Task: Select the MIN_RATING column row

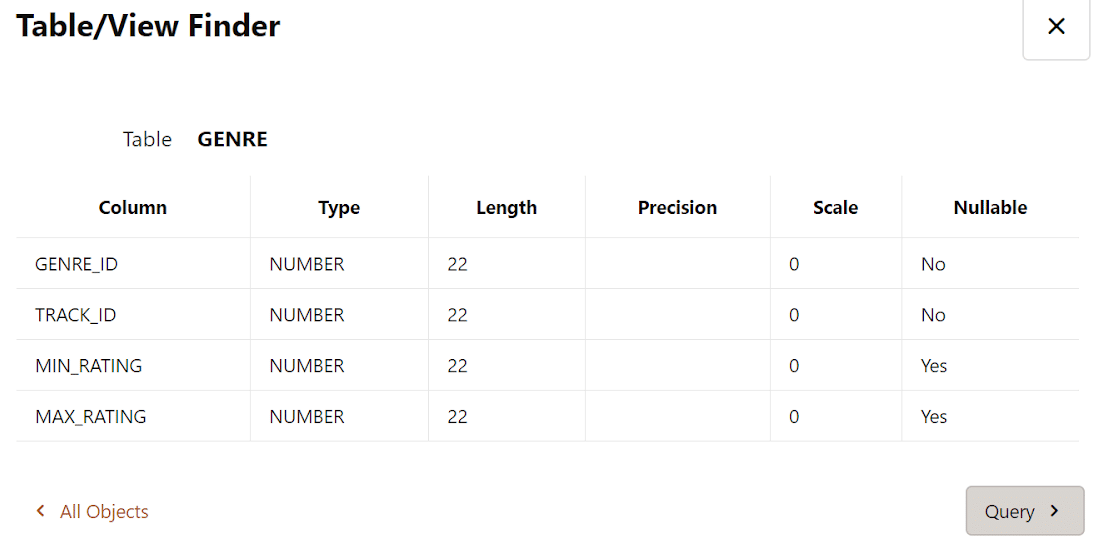Action: (x=89, y=366)
